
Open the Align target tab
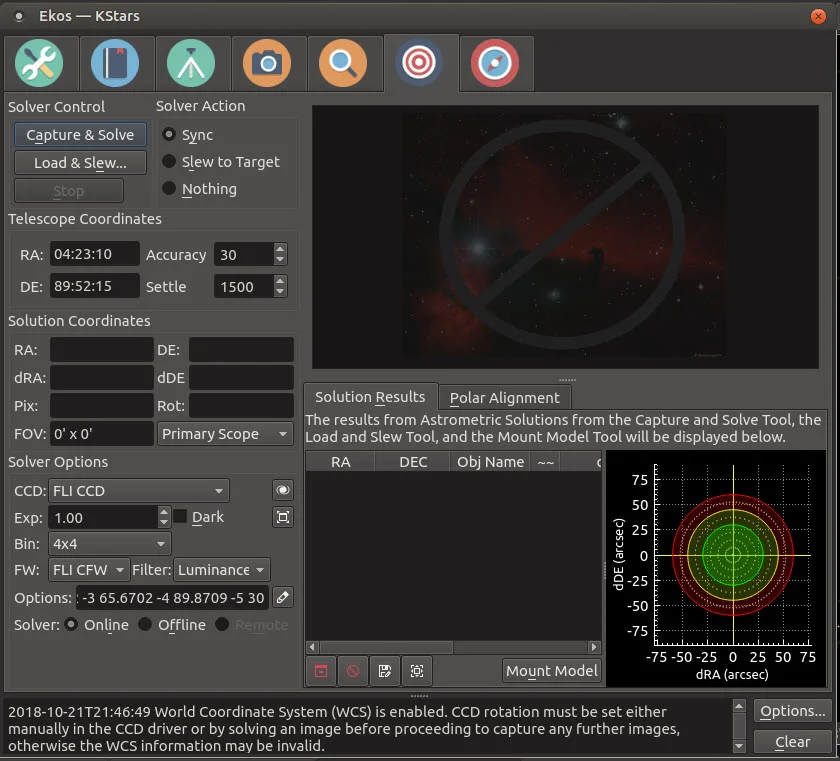(419, 63)
